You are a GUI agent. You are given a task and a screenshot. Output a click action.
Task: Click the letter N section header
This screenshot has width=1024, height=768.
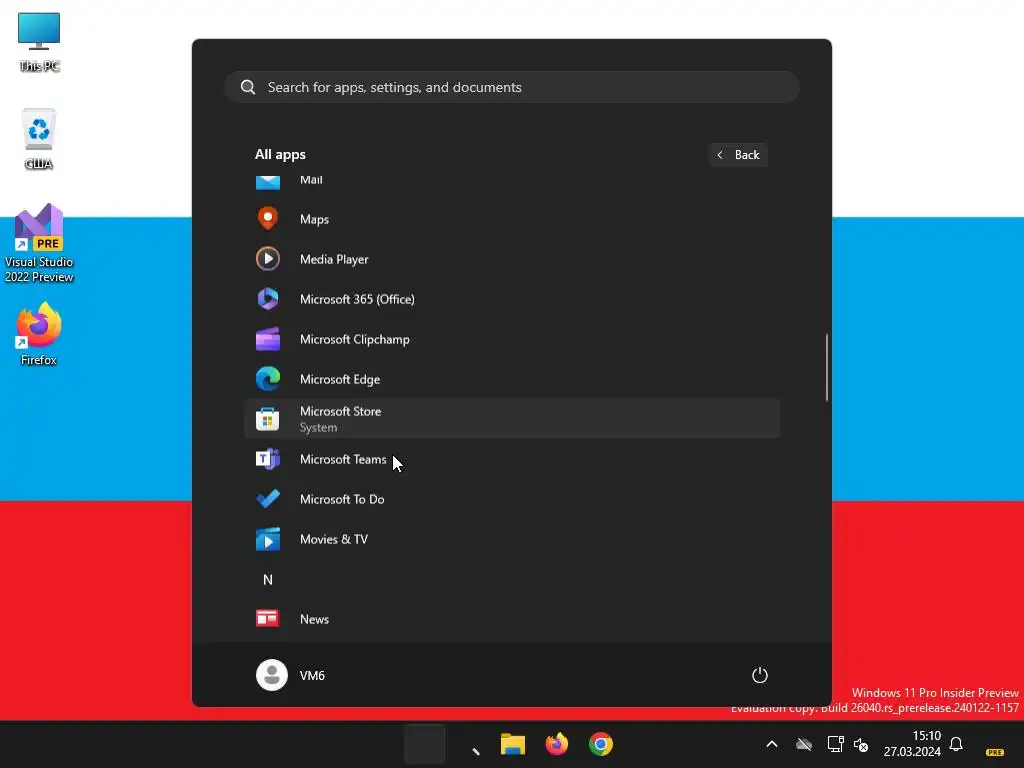[x=268, y=579]
